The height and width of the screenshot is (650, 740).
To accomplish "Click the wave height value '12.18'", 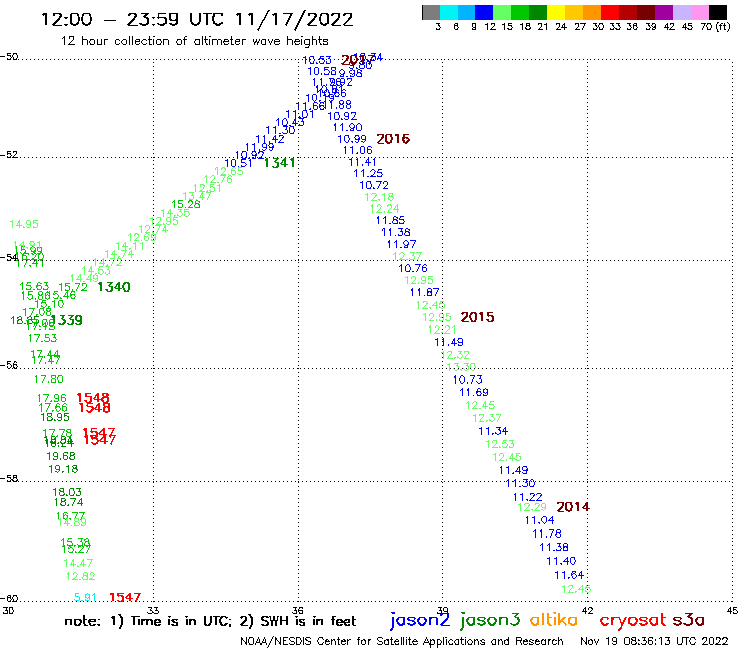I will (379, 197).
